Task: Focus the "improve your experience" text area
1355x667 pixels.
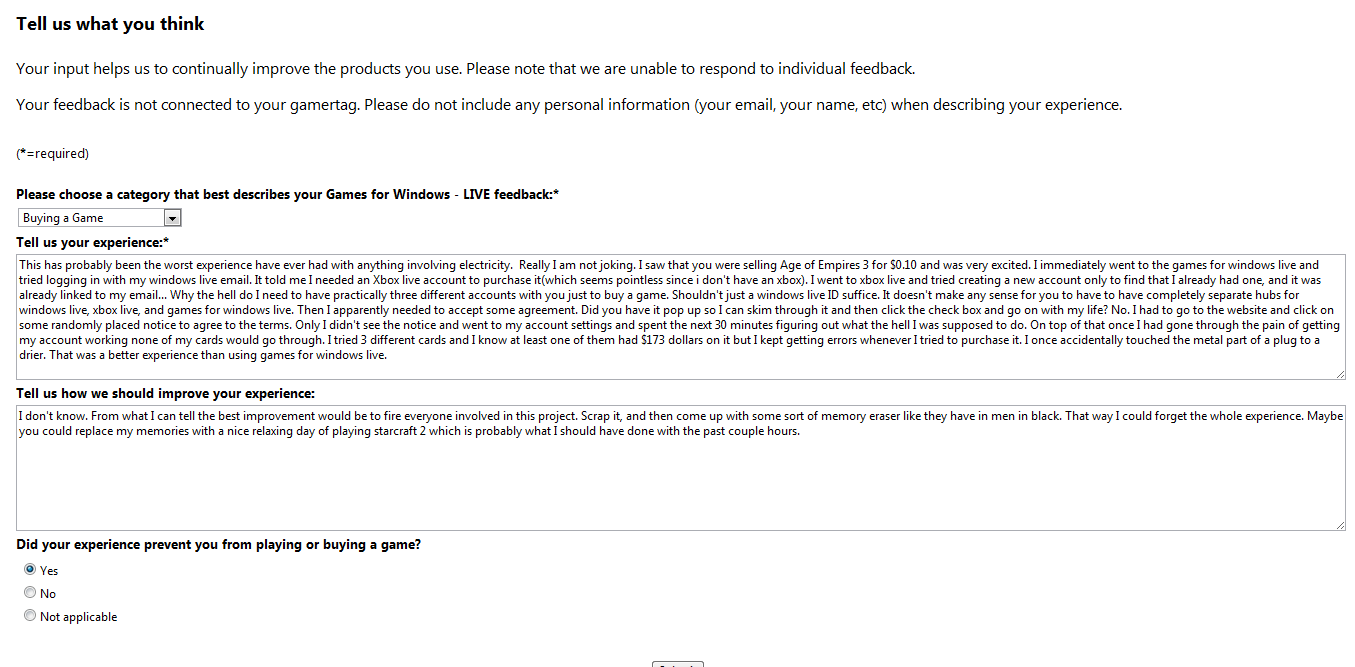Action: (680, 480)
